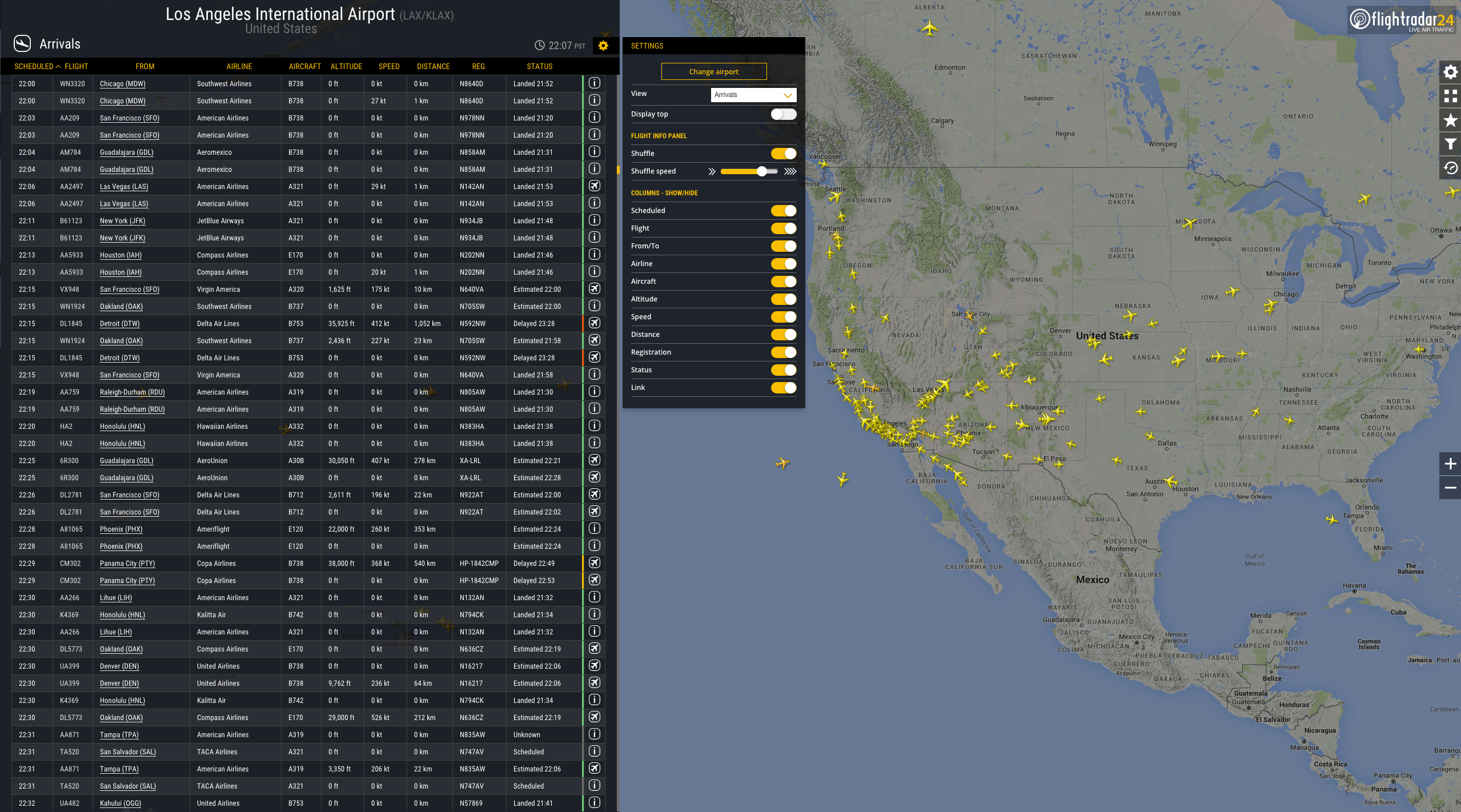Open Raleigh-Durham (RDU) link for AA759 0 kt row
This screenshot has height=812, width=1461.
[132, 392]
